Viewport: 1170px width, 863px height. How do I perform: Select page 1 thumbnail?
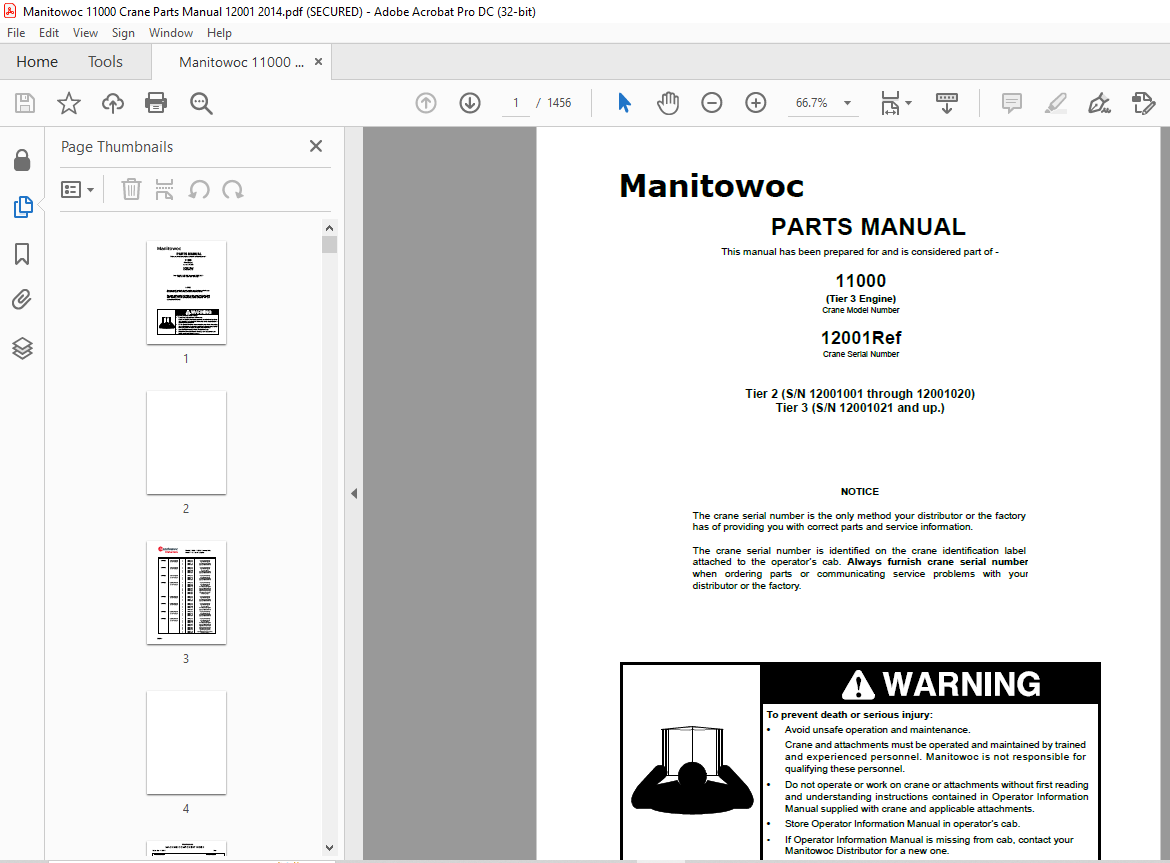[x=187, y=292]
